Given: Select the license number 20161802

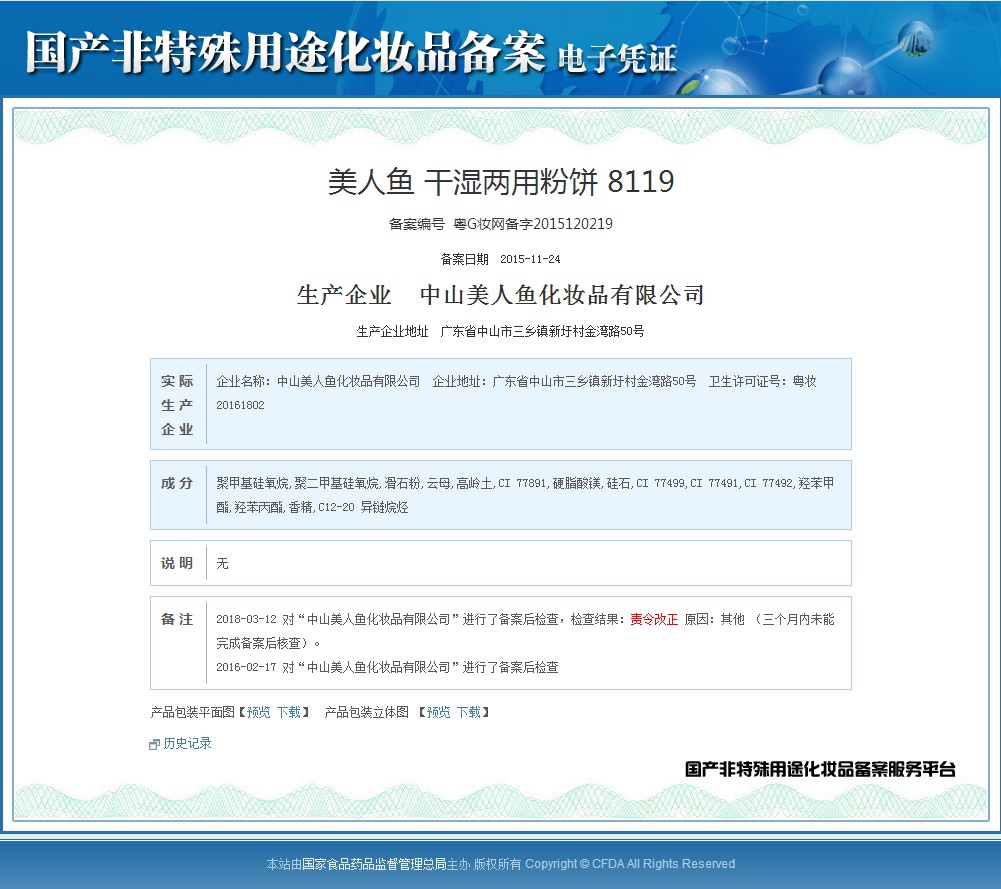Looking at the screenshot, I should (x=240, y=405).
